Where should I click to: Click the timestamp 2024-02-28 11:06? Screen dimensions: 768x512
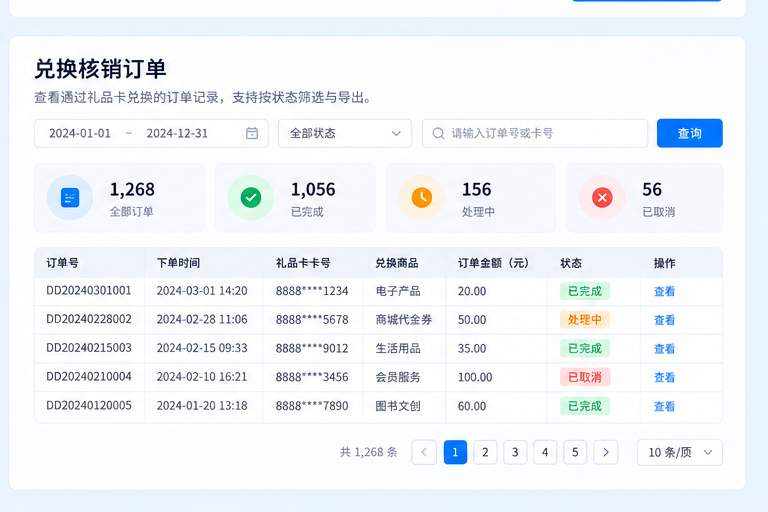point(202,319)
